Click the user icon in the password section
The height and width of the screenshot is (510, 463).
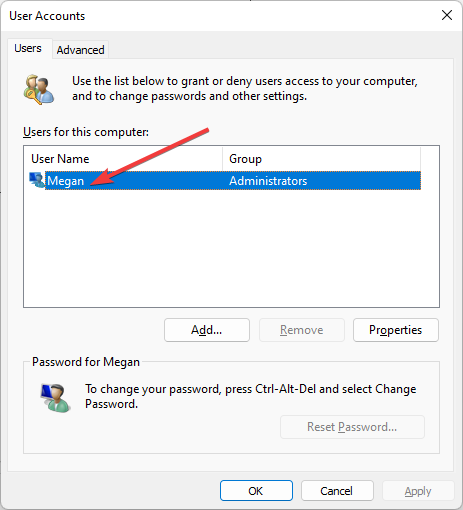click(55, 398)
